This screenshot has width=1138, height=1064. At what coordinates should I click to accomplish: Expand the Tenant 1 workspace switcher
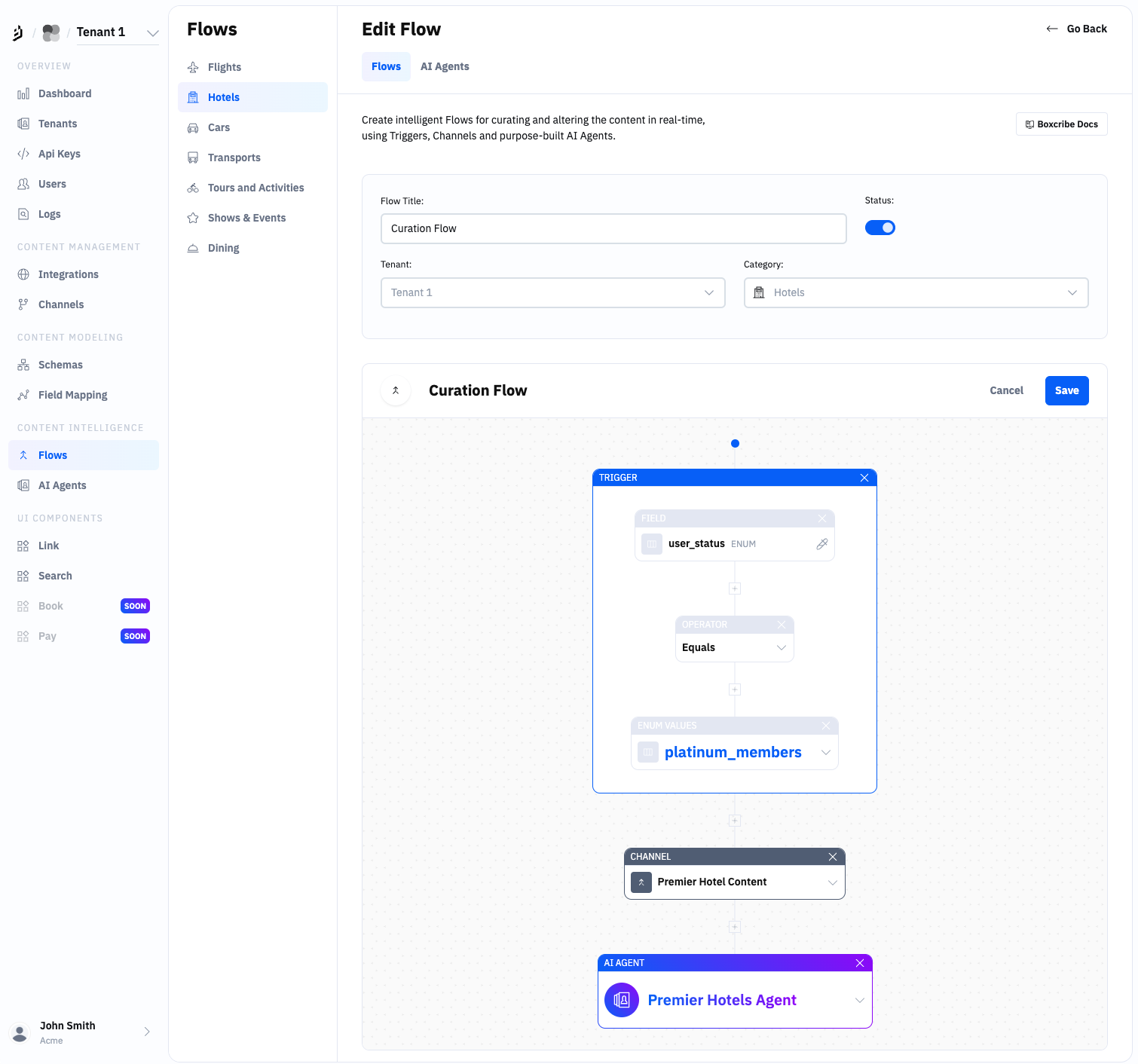tap(152, 32)
